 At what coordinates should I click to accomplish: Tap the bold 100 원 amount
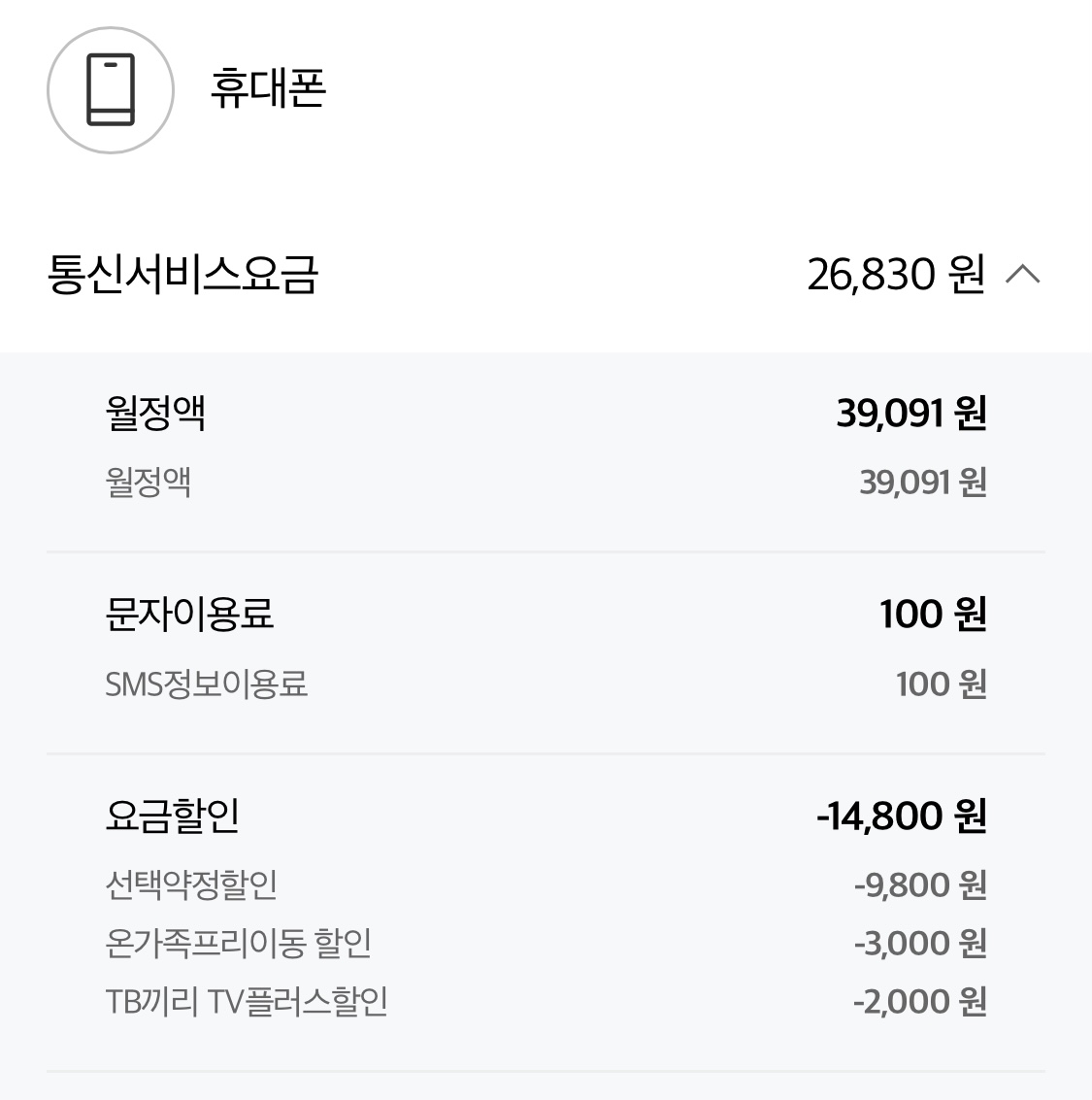click(932, 614)
